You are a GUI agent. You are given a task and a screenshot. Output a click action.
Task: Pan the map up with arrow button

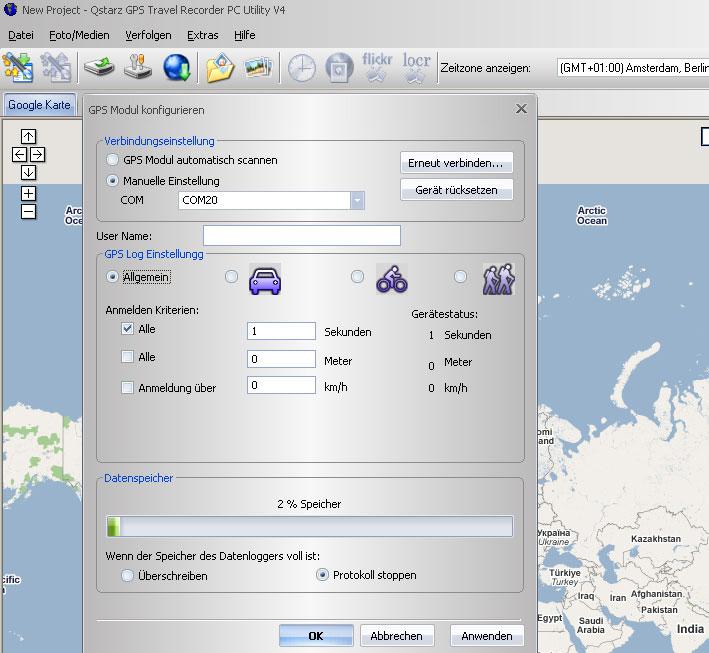tap(28, 136)
